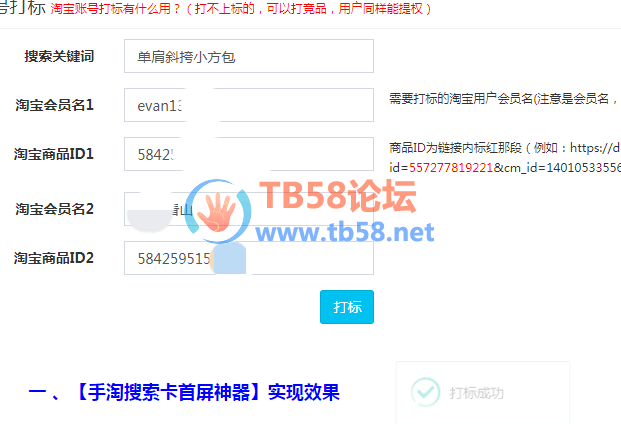This screenshot has width=621, height=424.
Task: Click the 打标成功 message text
Action: tap(476, 393)
